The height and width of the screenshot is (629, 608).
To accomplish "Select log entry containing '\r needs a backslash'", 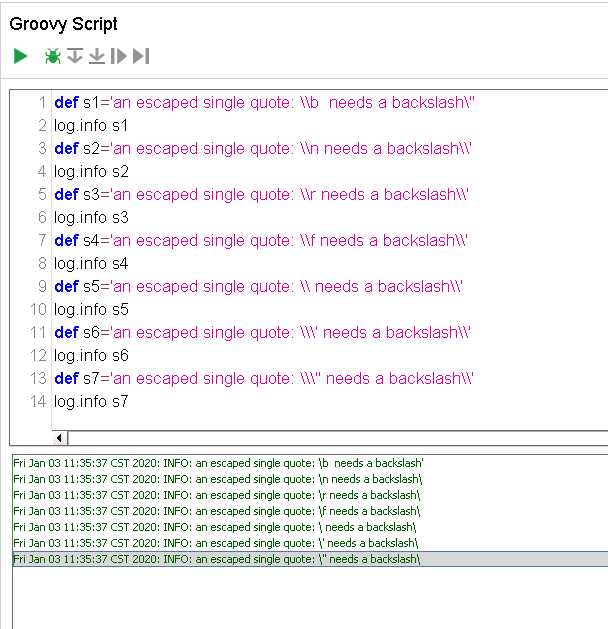I will tap(310, 495).
